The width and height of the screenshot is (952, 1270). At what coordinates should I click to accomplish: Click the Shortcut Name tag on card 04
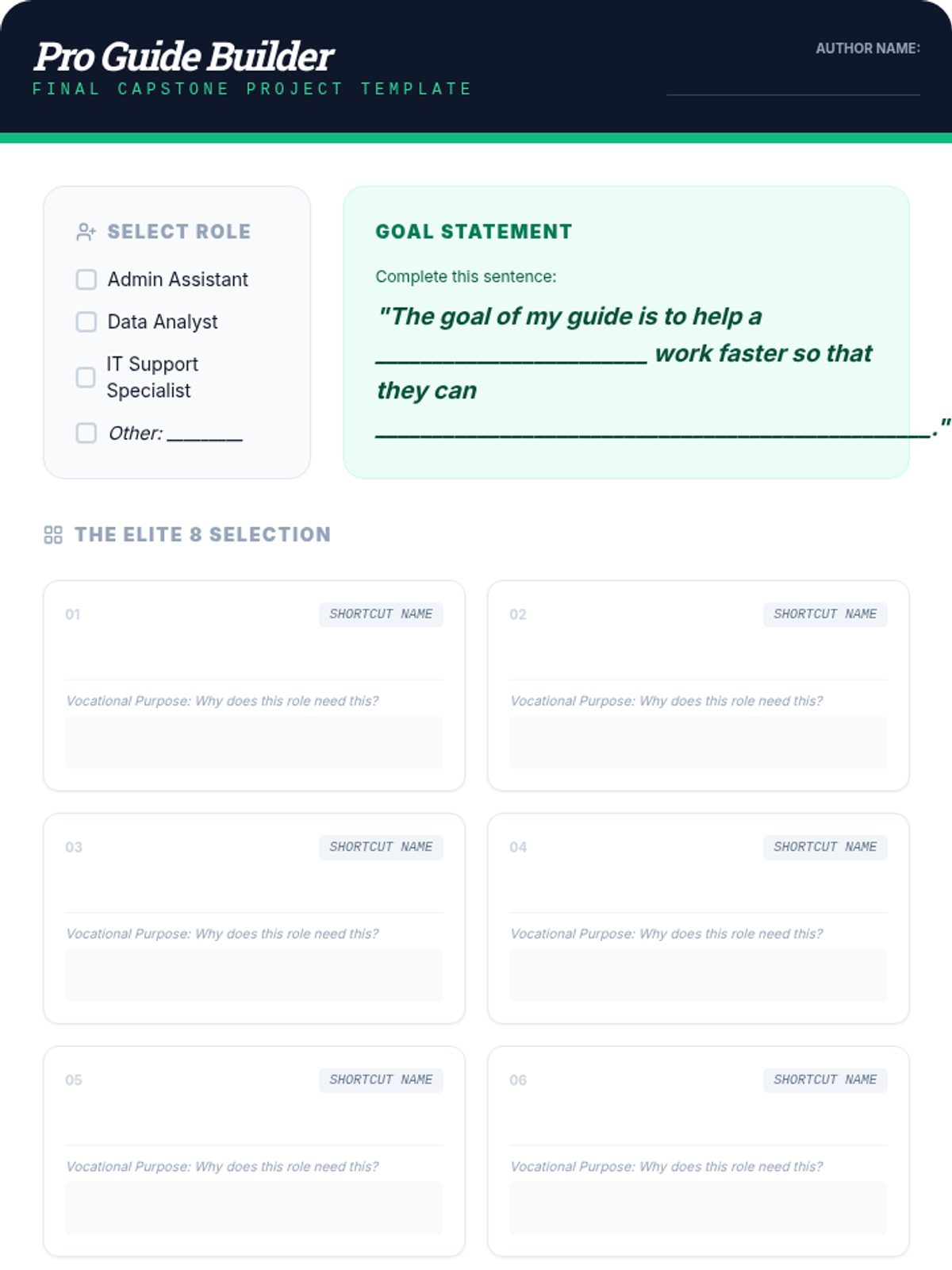825,847
